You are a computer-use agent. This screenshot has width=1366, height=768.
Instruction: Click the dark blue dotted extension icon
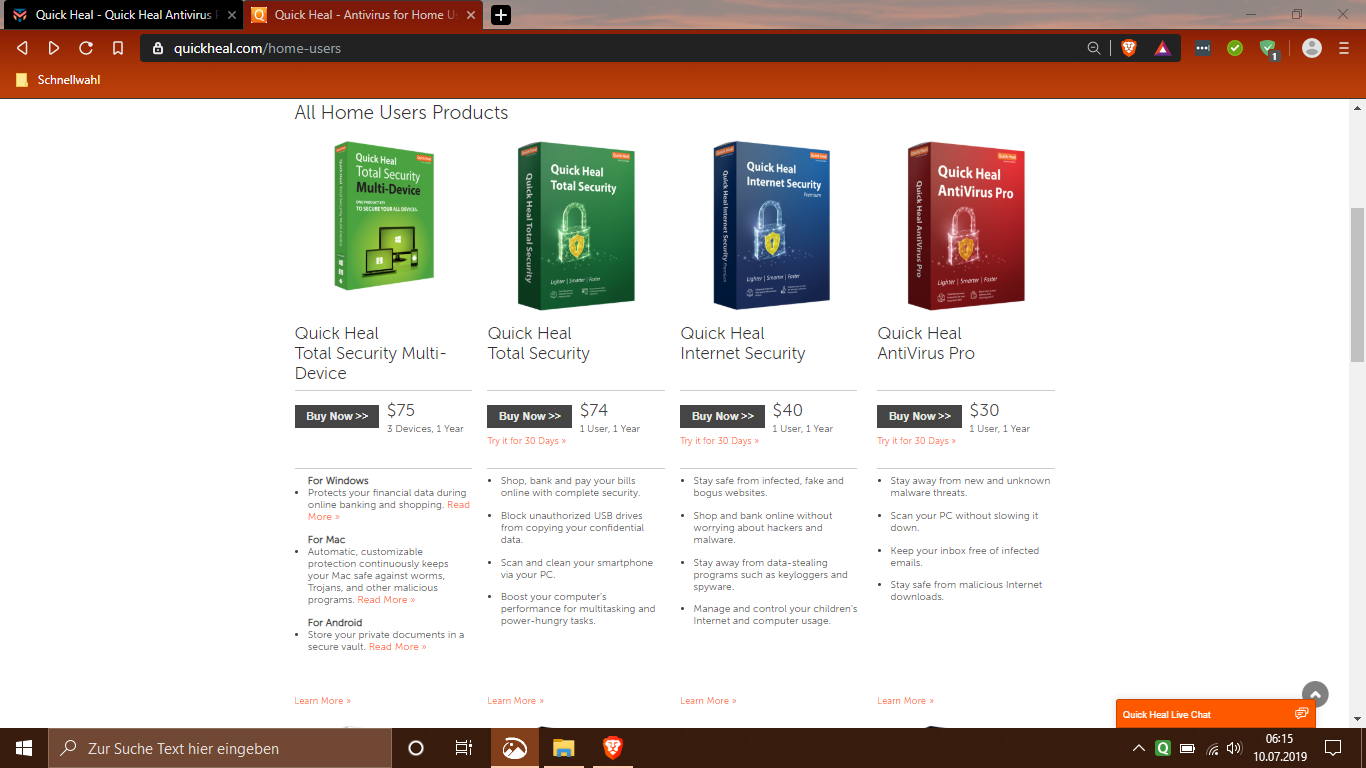point(1203,48)
